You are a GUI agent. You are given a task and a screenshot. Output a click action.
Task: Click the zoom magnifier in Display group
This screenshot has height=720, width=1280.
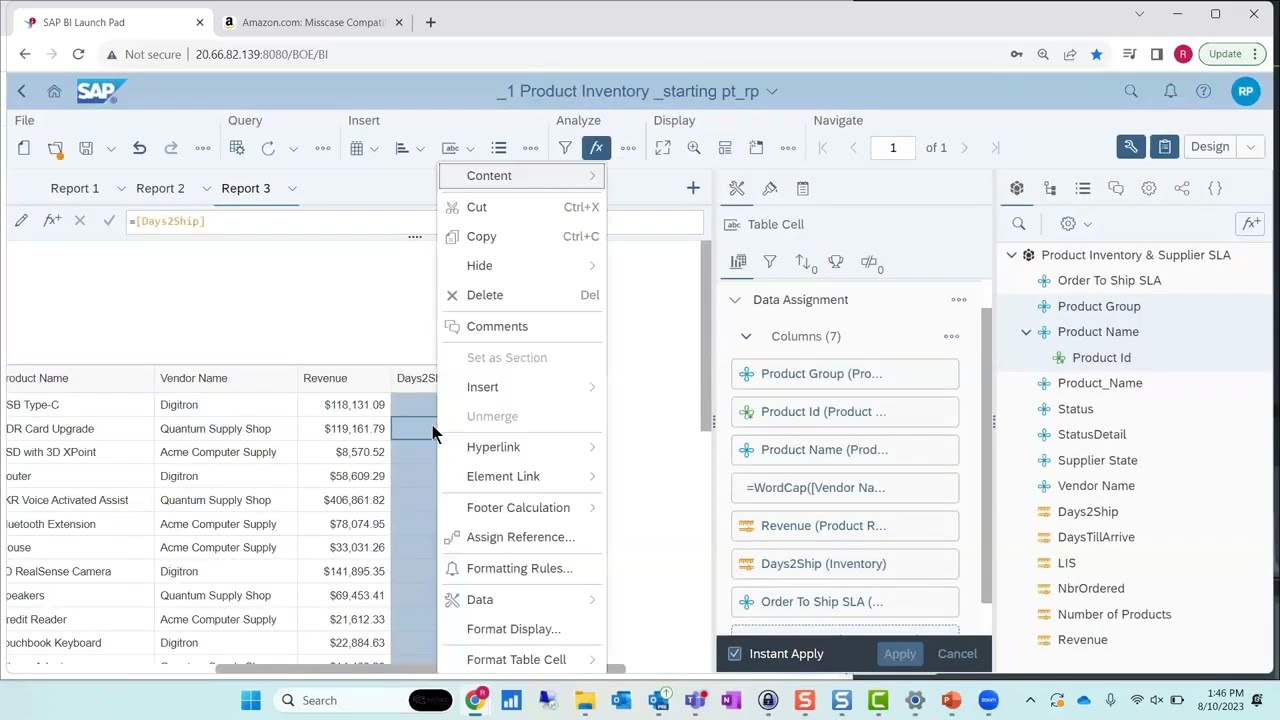click(693, 148)
